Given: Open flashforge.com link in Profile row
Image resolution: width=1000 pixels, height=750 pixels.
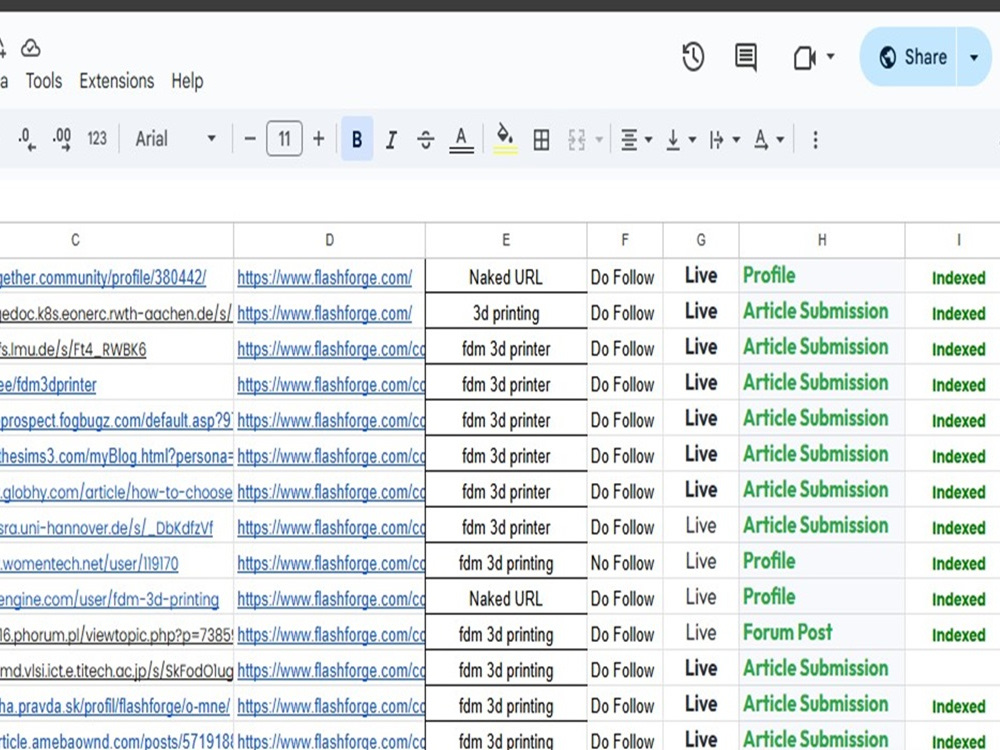Looking at the screenshot, I should coord(325,277).
